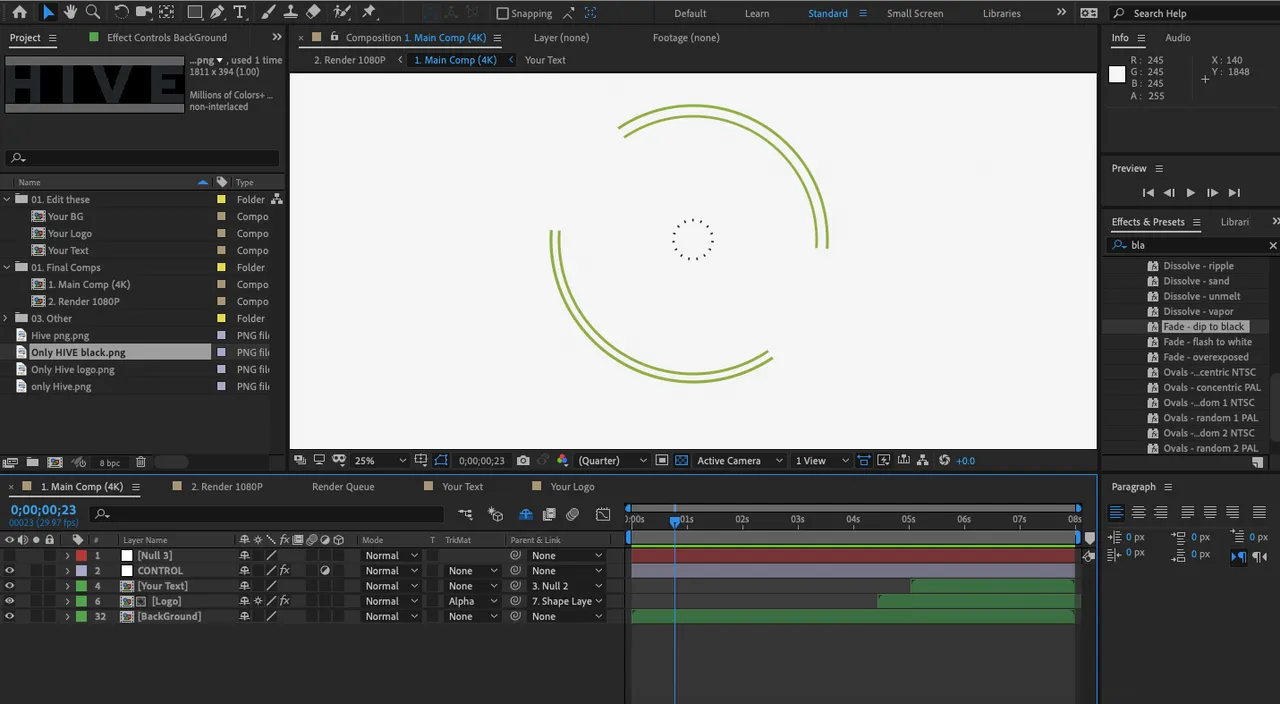
Task: Select the Puppet Pin tool
Action: point(369,12)
